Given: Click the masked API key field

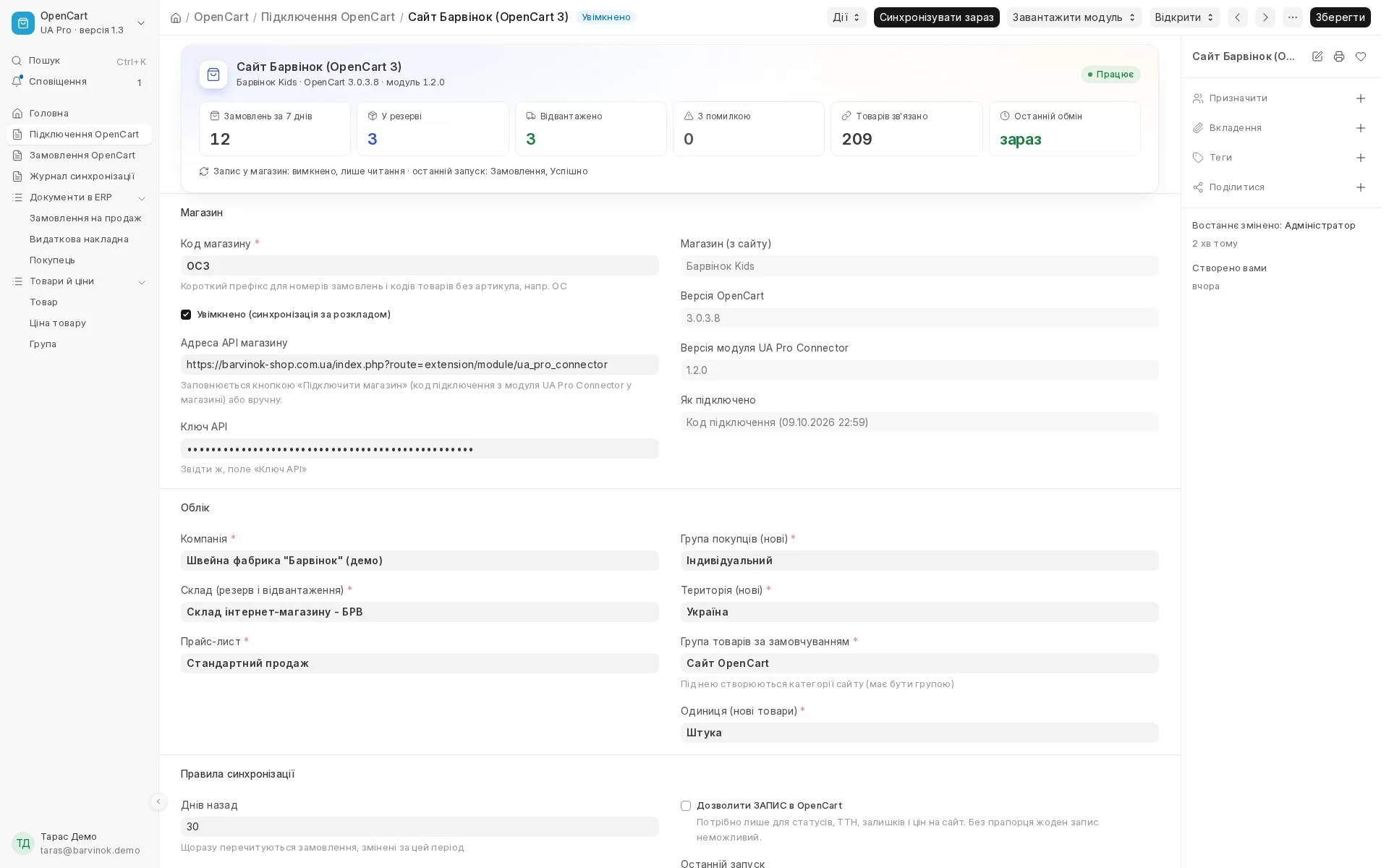Looking at the screenshot, I should pyautogui.click(x=420, y=448).
